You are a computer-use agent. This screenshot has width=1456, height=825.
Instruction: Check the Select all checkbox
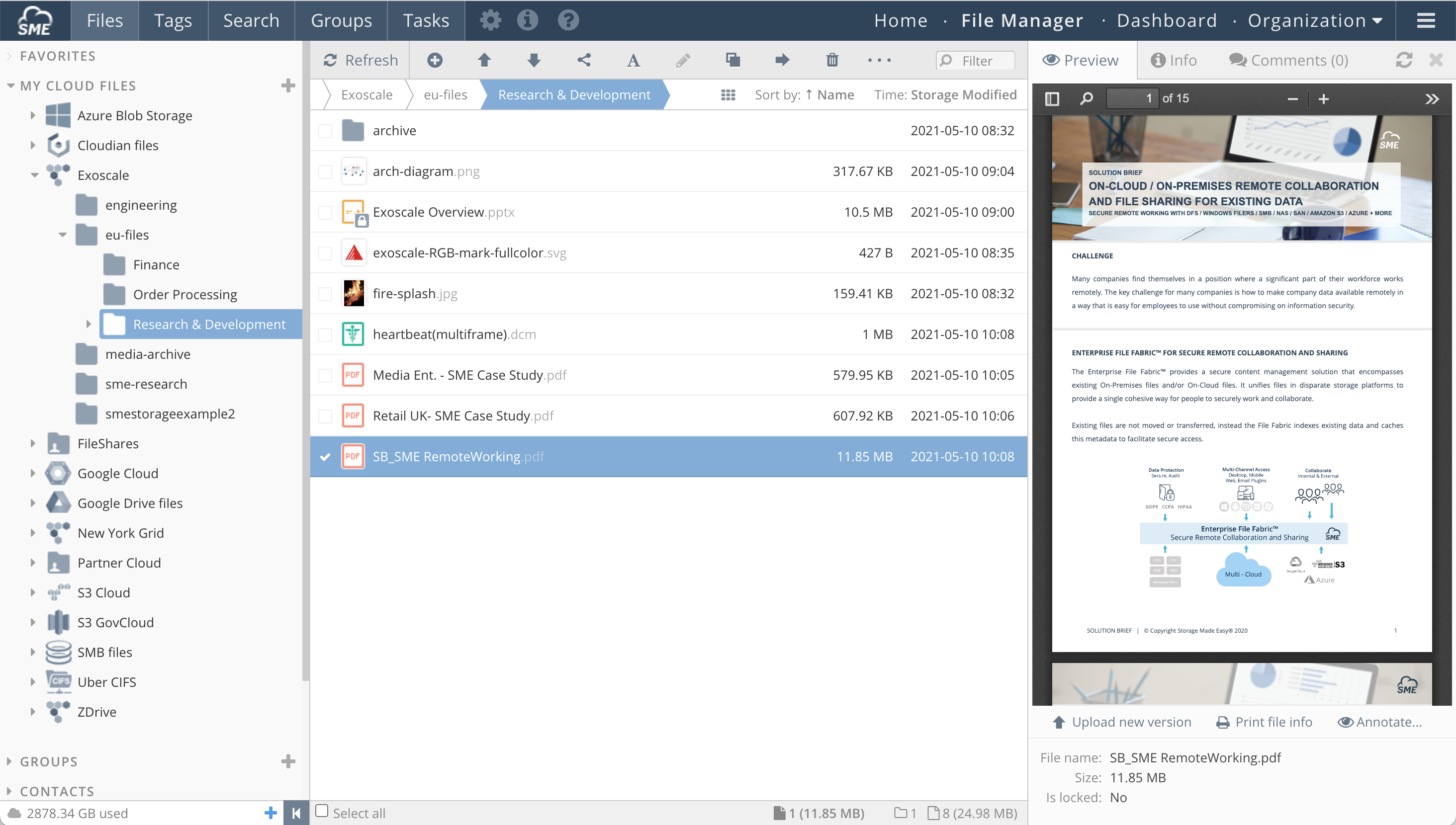pyautogui.click(x=322, y=811)
